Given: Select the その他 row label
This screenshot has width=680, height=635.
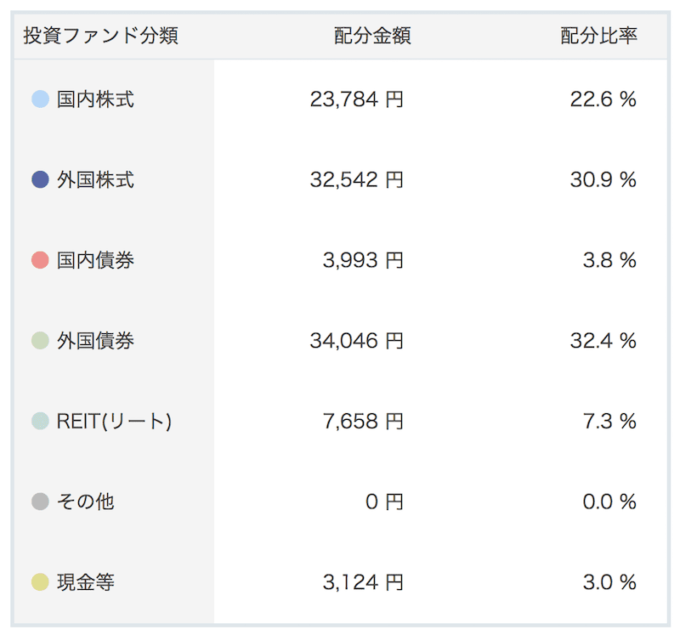Looking at the screenshot, I should pos(85,502).
